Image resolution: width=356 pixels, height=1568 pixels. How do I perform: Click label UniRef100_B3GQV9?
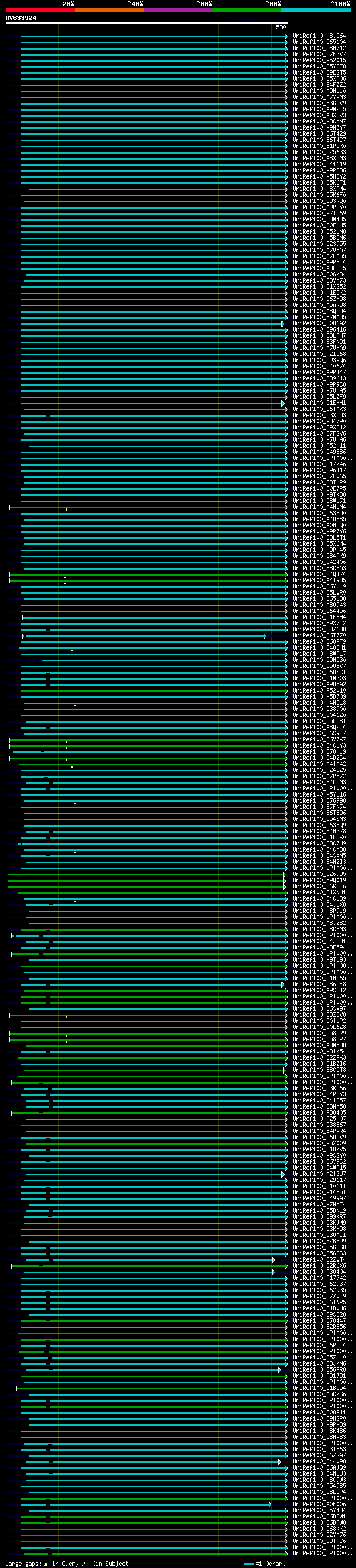point(319,103)
